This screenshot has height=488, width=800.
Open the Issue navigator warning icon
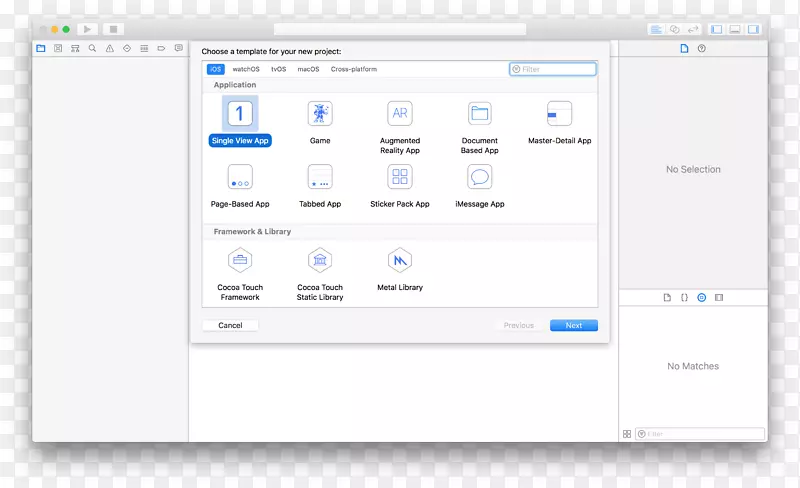tap(110, 48)
